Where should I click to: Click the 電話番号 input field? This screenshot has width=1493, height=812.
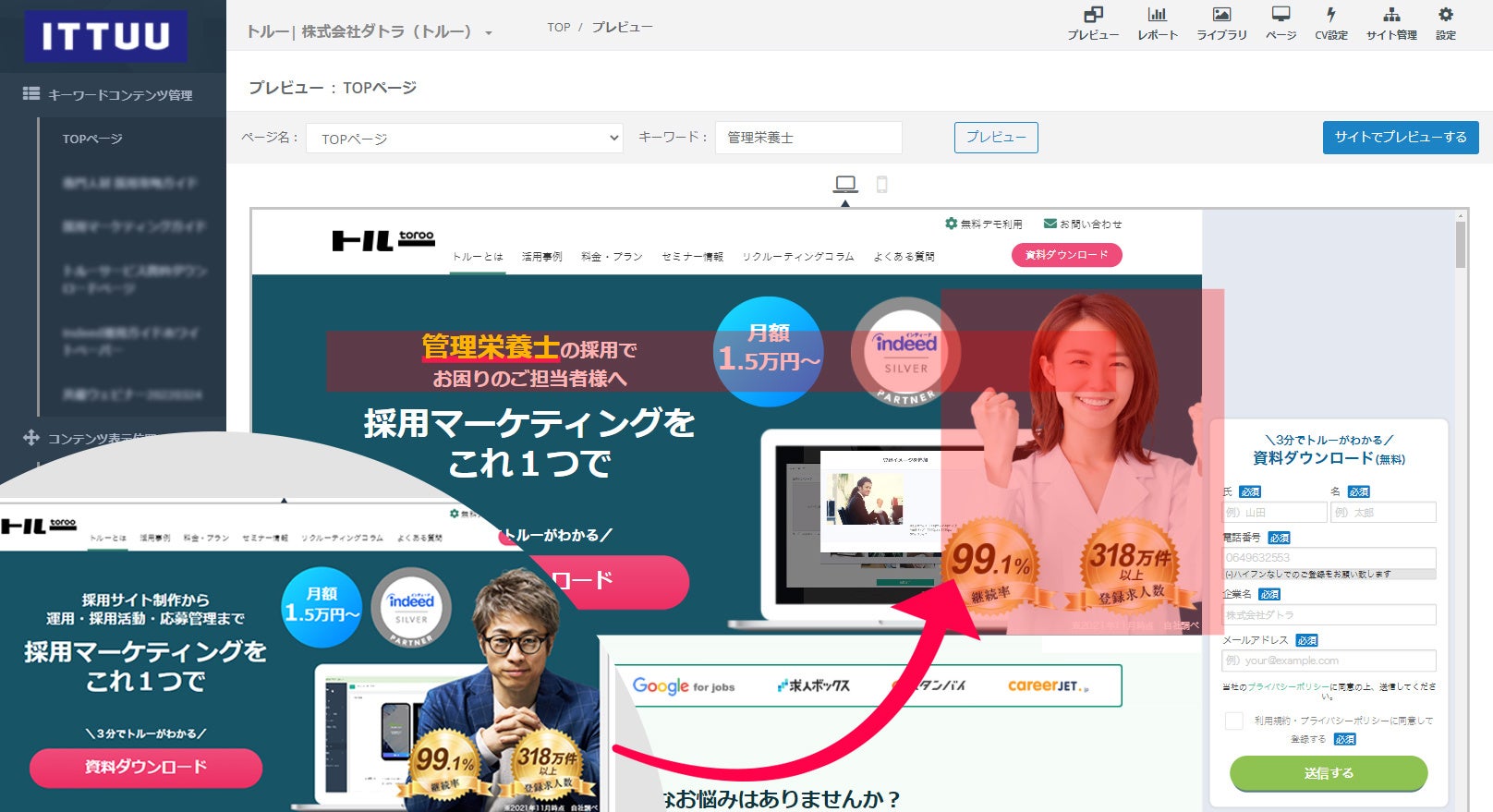tap(1329, 558)
